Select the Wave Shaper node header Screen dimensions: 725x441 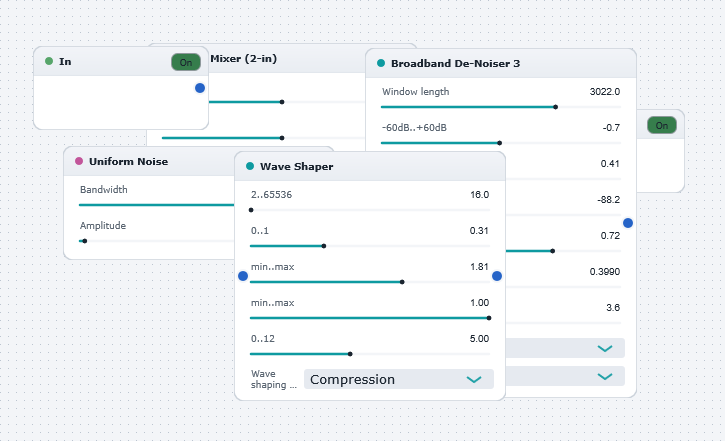[x=370, y=166]
